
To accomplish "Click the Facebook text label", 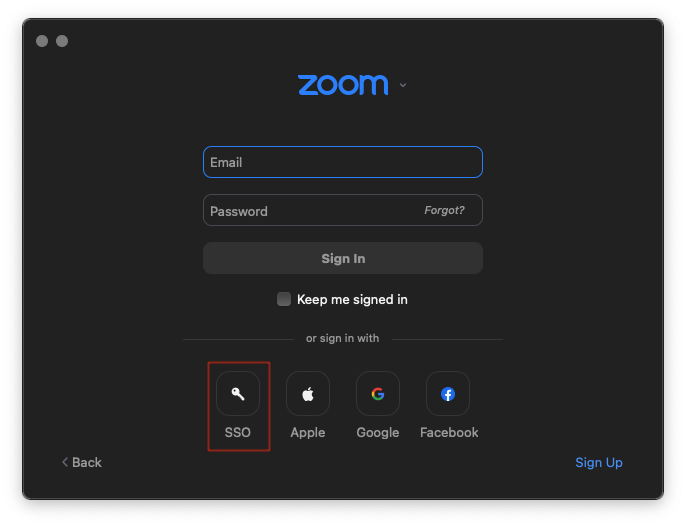I will (x=449, y=432).
